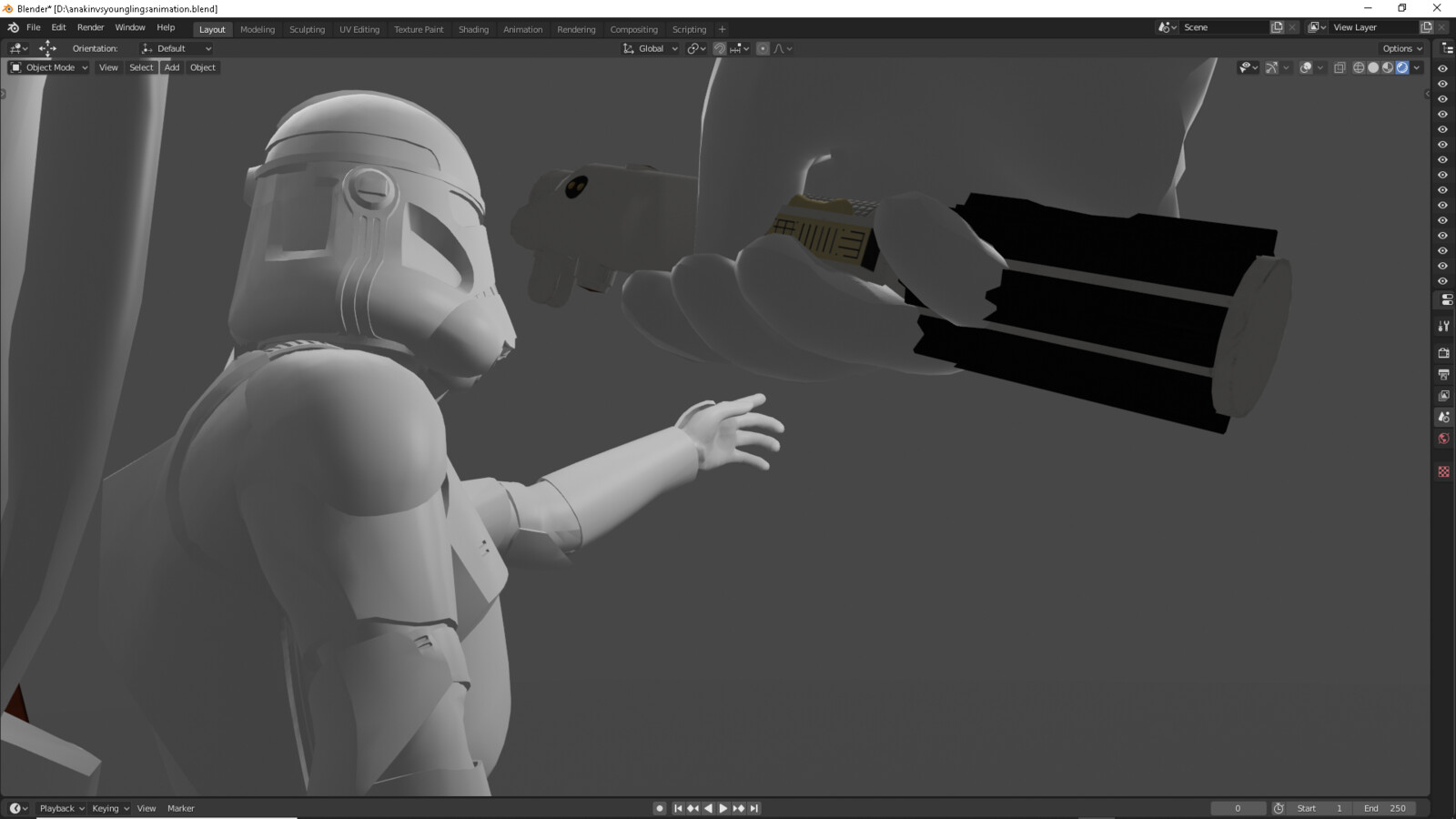Open the viewport Add menu

(172, 67)
